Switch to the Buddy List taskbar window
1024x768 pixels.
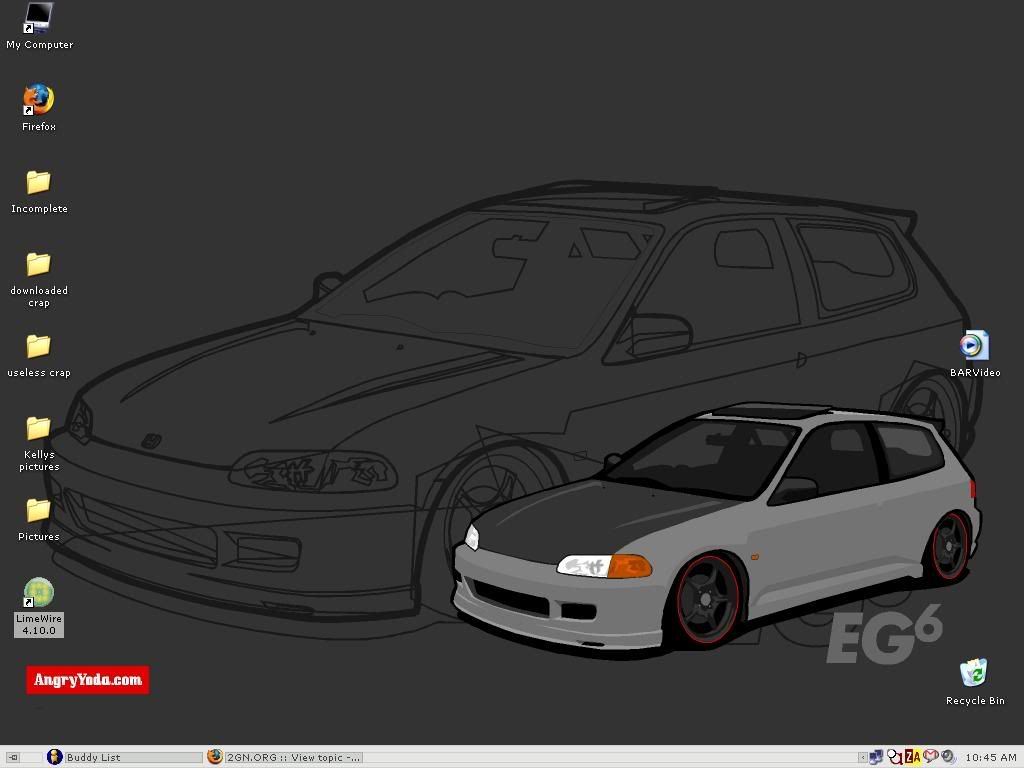click(124, 758)
